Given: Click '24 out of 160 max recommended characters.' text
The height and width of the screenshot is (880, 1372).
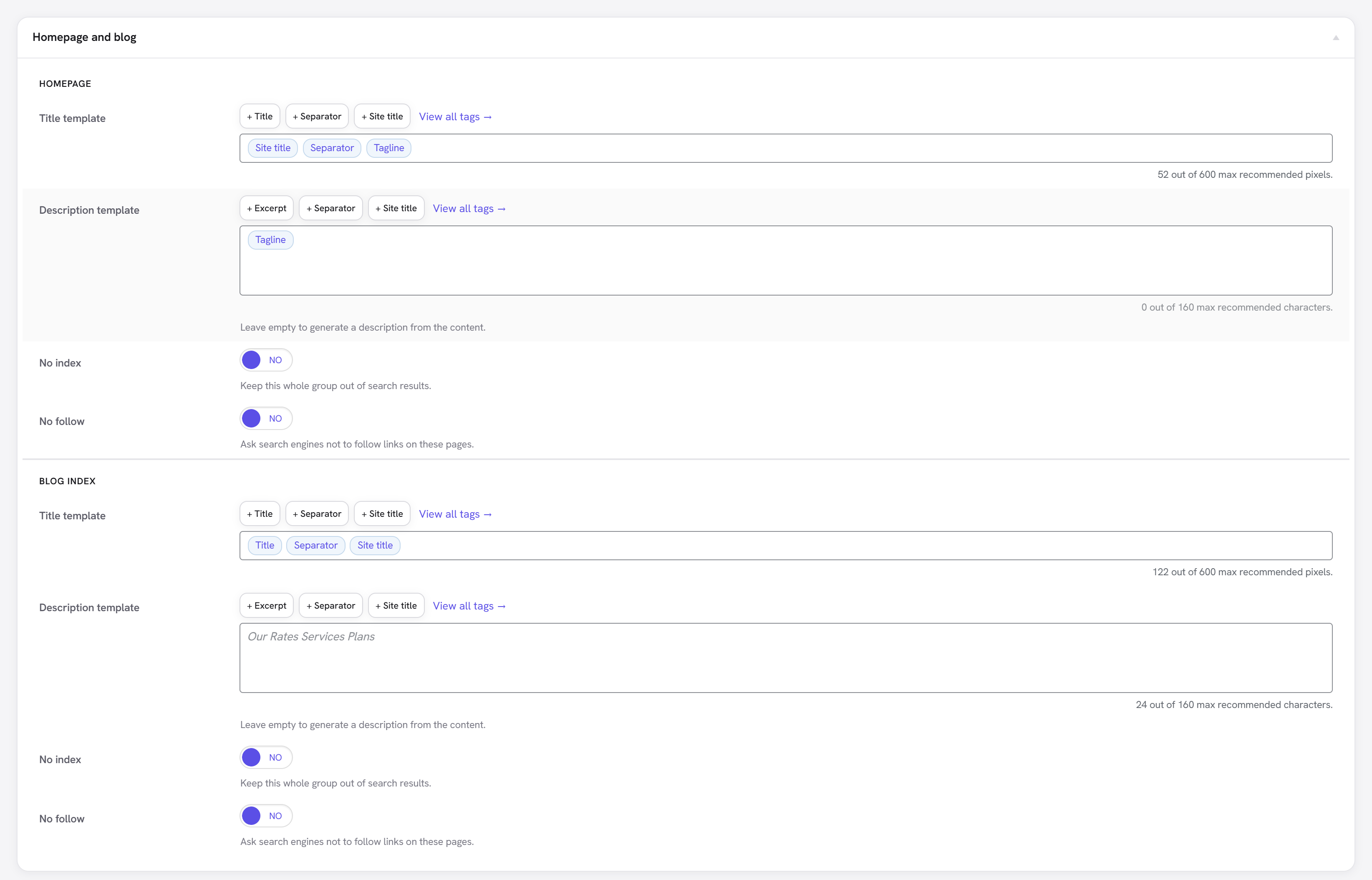Looking at the screenshot, I should pyautogui.click(x=1234, y=705).
